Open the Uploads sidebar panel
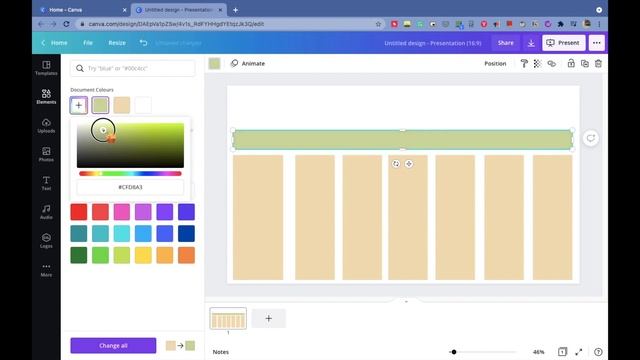The height and width of the screenshot is (360, 640). coord(46,126)
